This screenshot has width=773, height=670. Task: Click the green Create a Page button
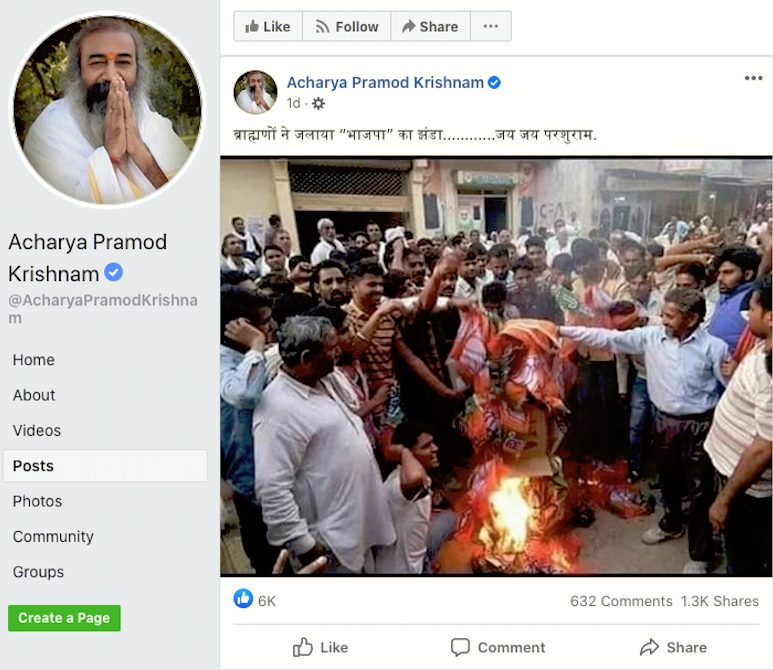tap(64, 618)
